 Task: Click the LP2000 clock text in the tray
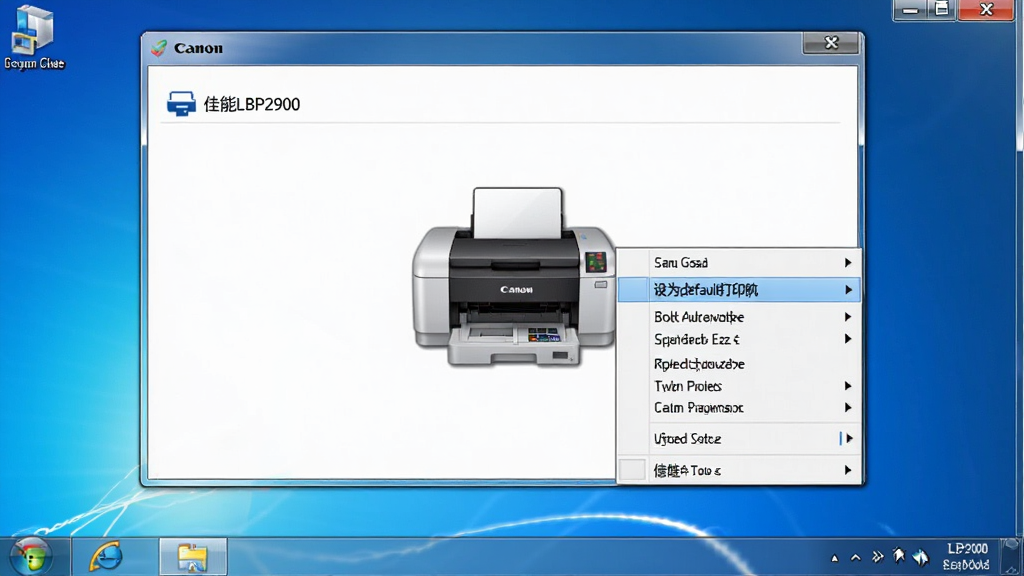[967, 549]
